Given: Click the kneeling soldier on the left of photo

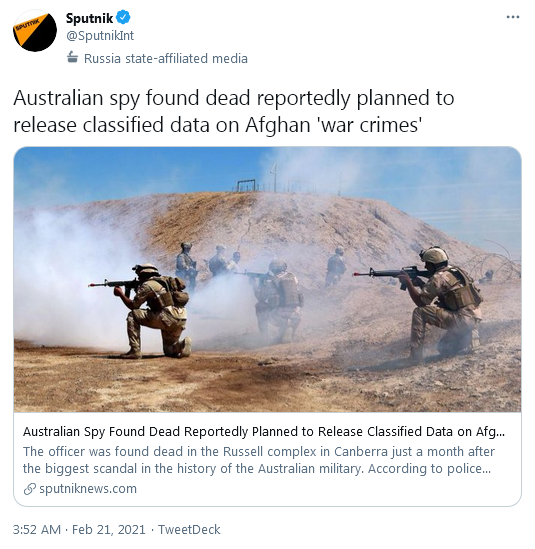Looking at the screenshot, I should point(152,310).
